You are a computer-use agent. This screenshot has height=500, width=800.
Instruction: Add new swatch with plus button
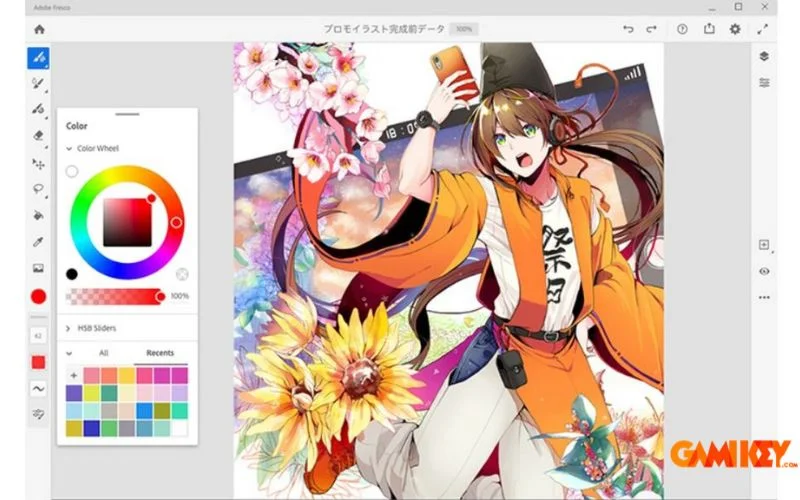[74, 375]
